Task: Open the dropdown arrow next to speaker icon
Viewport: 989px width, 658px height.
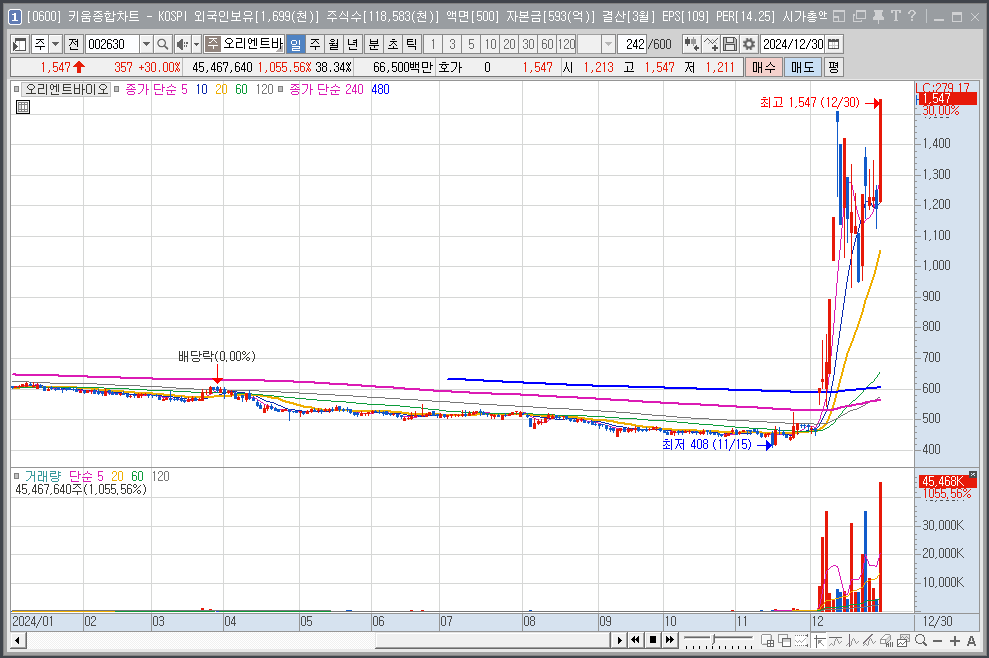Action: [x=196, y=44]
